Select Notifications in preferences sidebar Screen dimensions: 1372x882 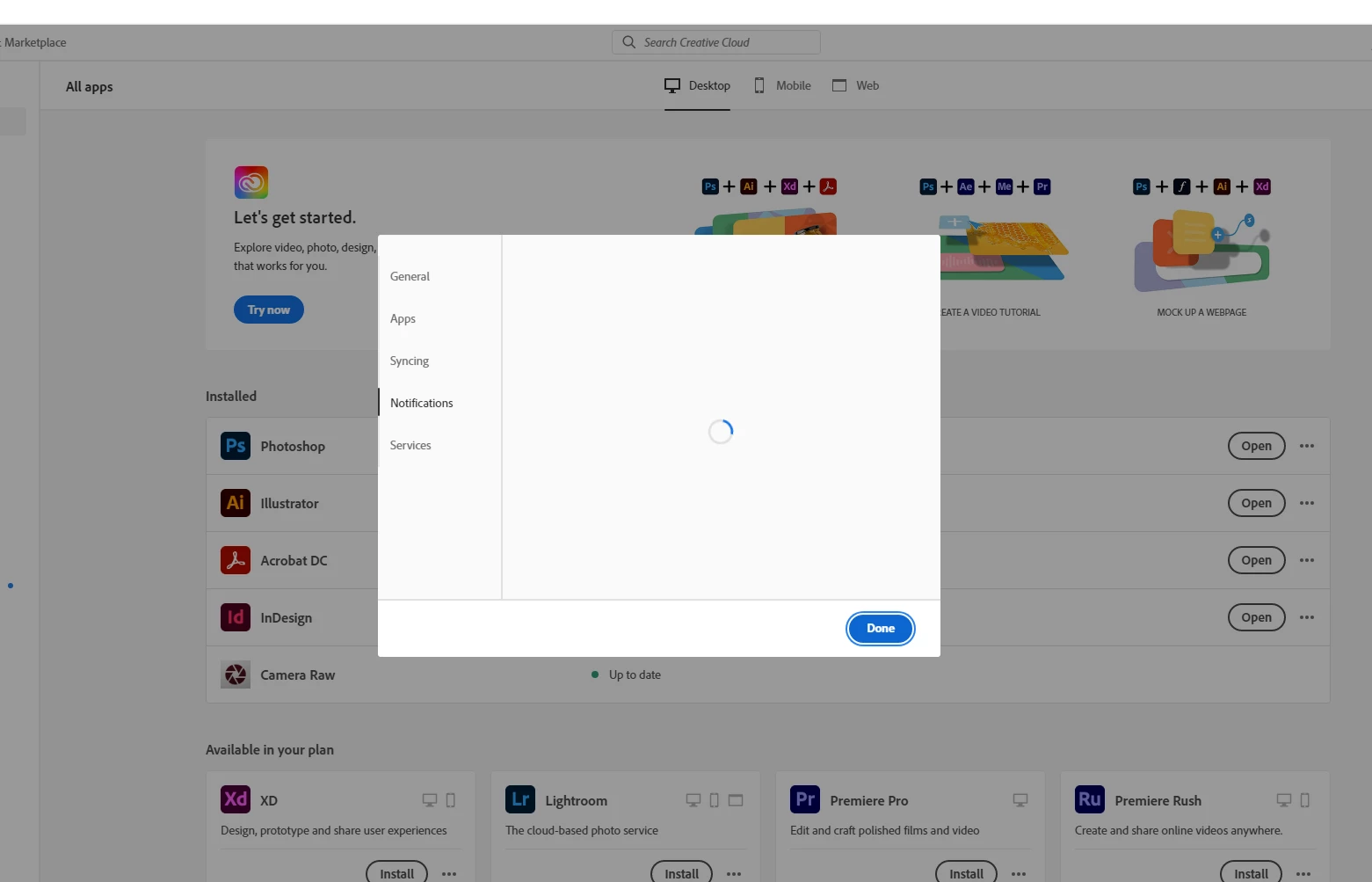click(422, 403)
